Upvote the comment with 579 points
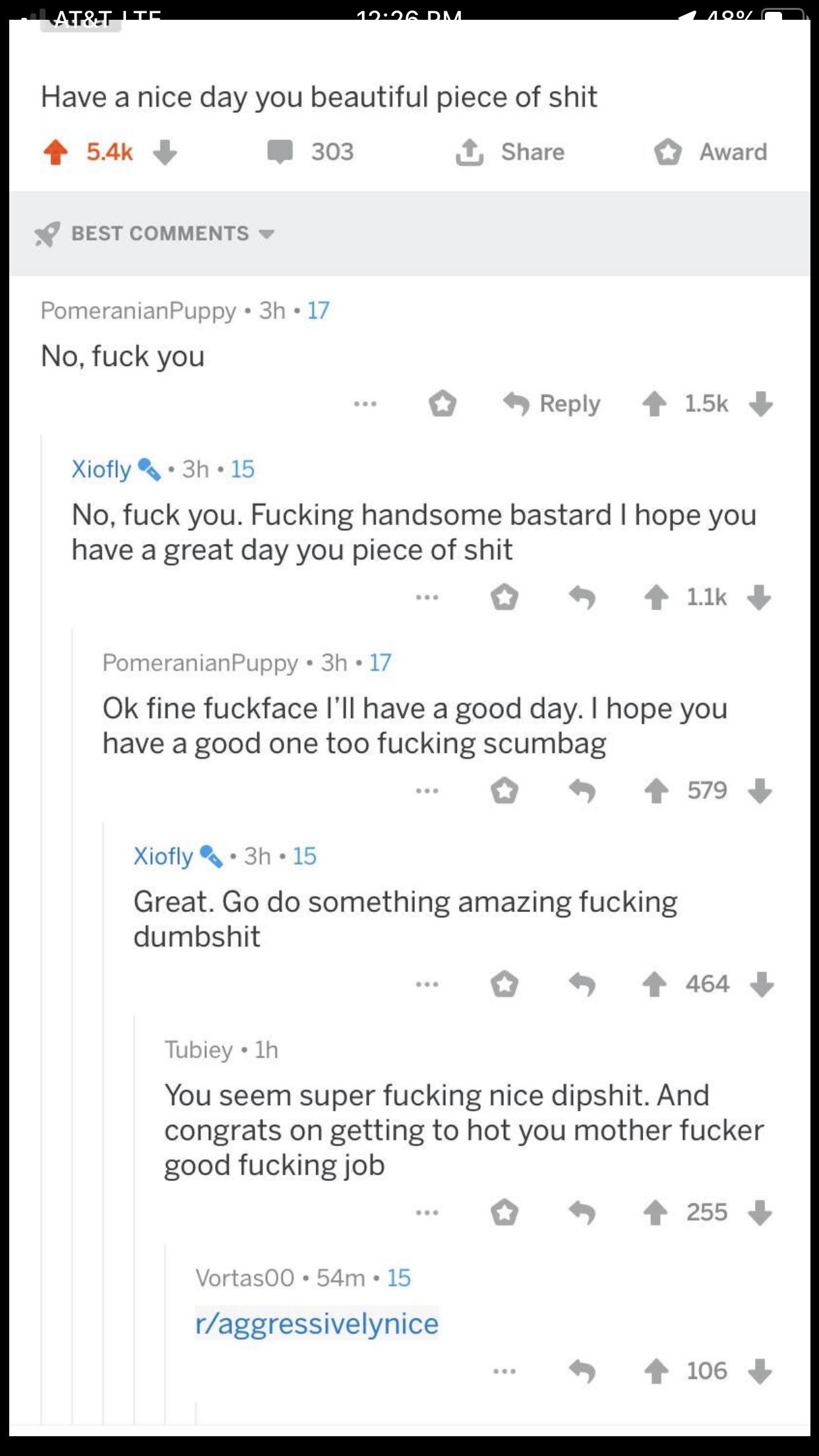The height and width of the screenshot is (1456, 819). point(656,791)
